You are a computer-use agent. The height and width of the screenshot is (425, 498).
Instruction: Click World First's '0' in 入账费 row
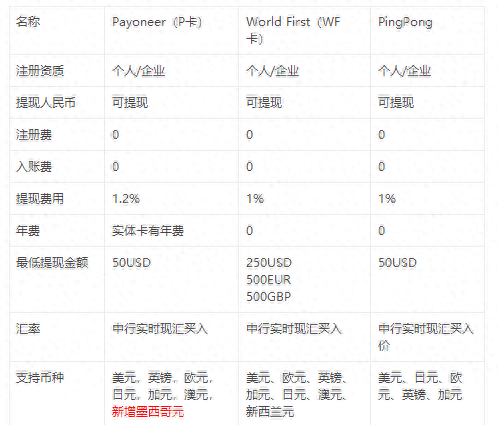(250, 167)
